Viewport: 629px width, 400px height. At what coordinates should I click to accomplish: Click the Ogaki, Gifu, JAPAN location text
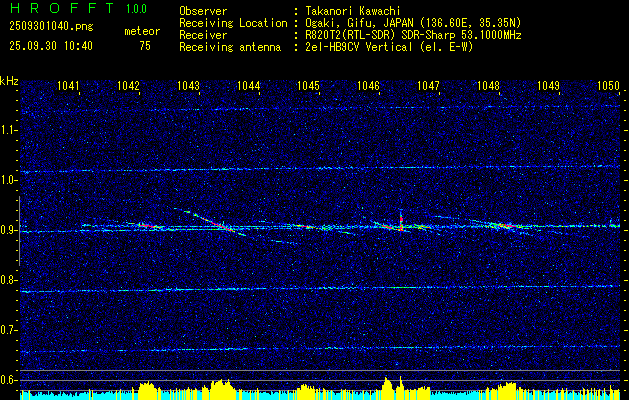(x=413, y=23)
